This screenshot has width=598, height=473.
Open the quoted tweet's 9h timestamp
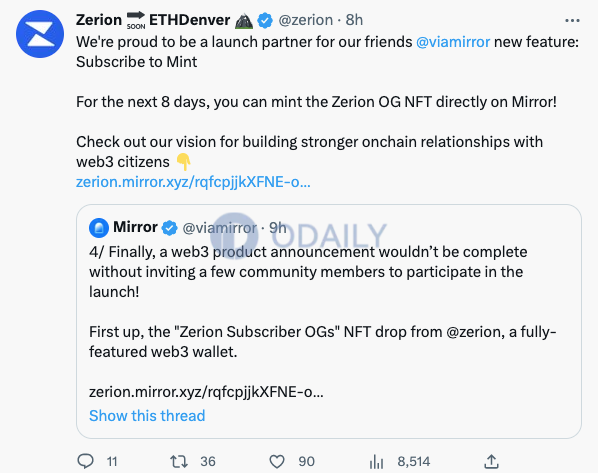pyautogui.click(x=278, y=228)
